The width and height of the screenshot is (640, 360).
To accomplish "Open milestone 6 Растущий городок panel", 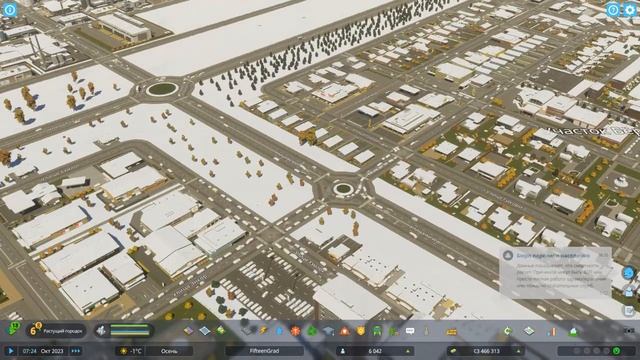I will [56, 330].
